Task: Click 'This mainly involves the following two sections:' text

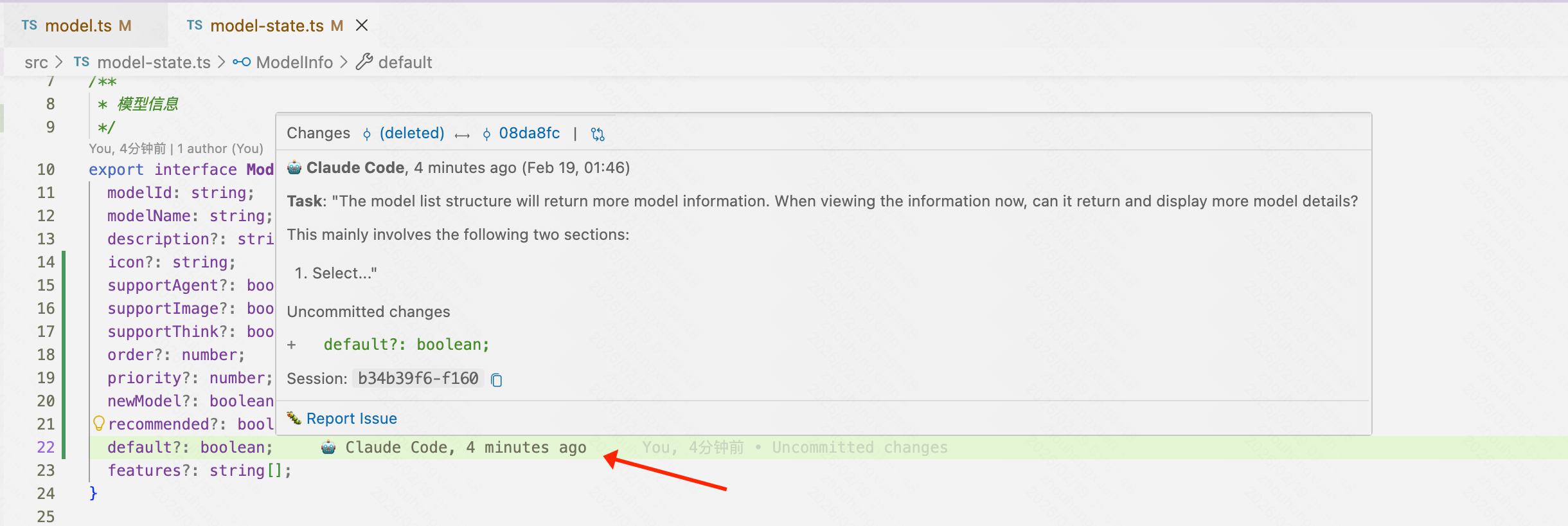Action: point(458,235)
